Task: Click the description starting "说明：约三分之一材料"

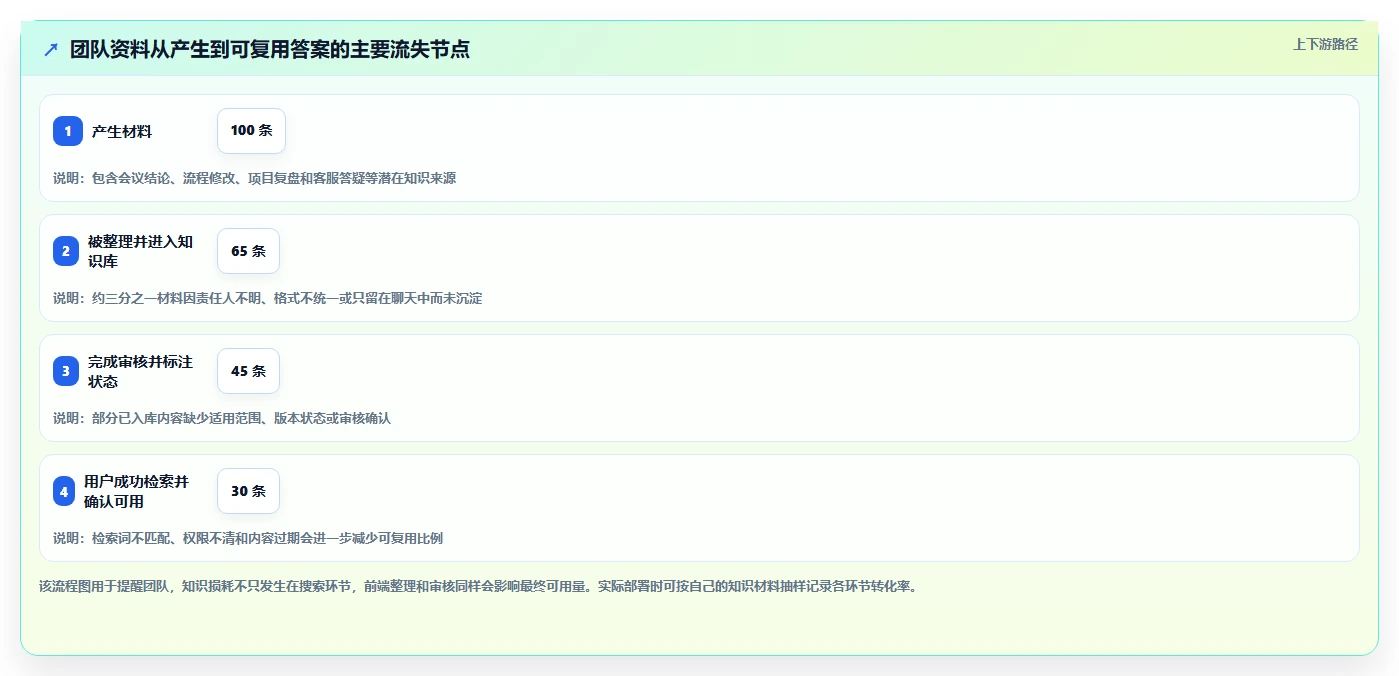Action: (x=267, y=298)
